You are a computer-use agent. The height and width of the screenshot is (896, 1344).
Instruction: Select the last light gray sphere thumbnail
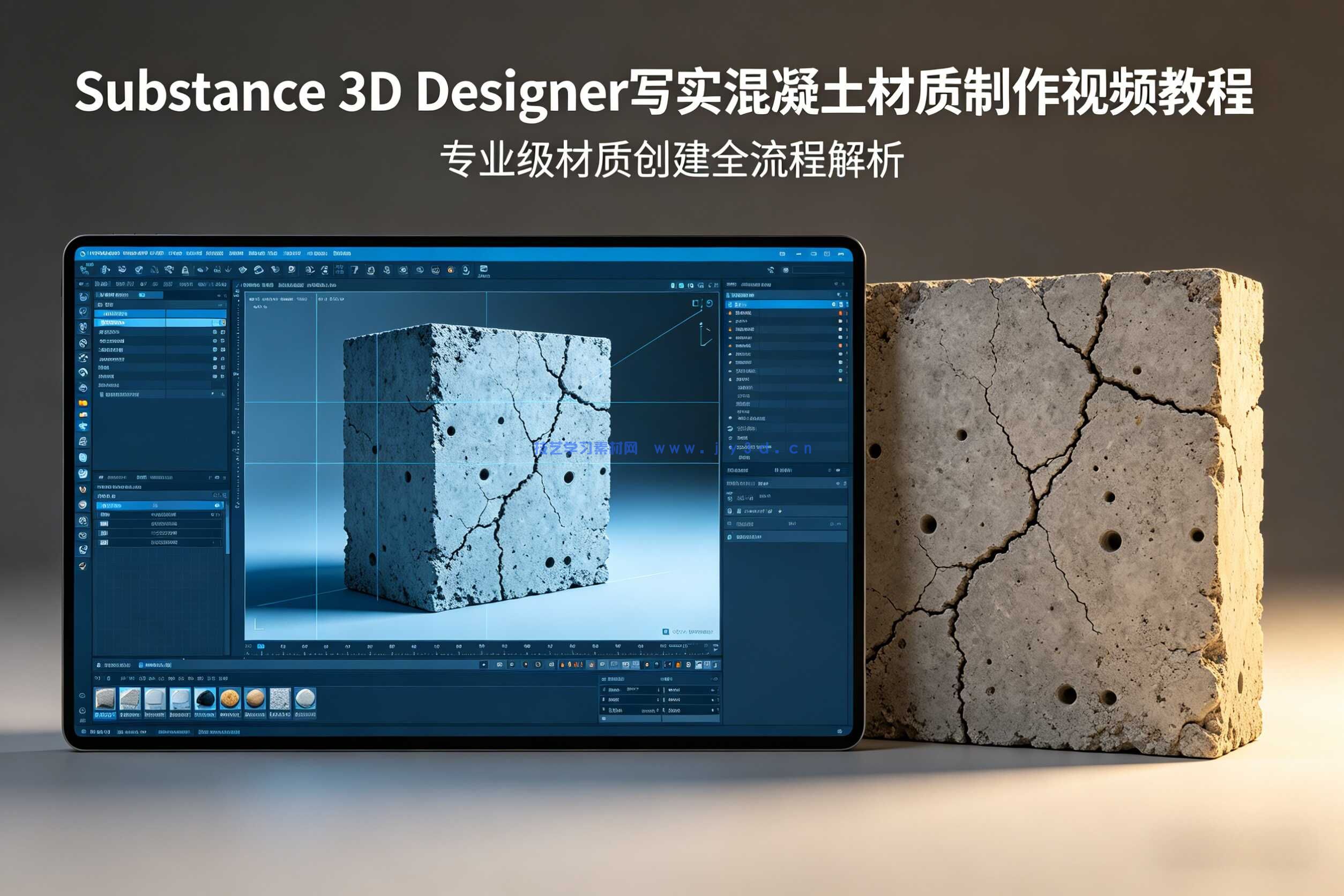(305, 699)
